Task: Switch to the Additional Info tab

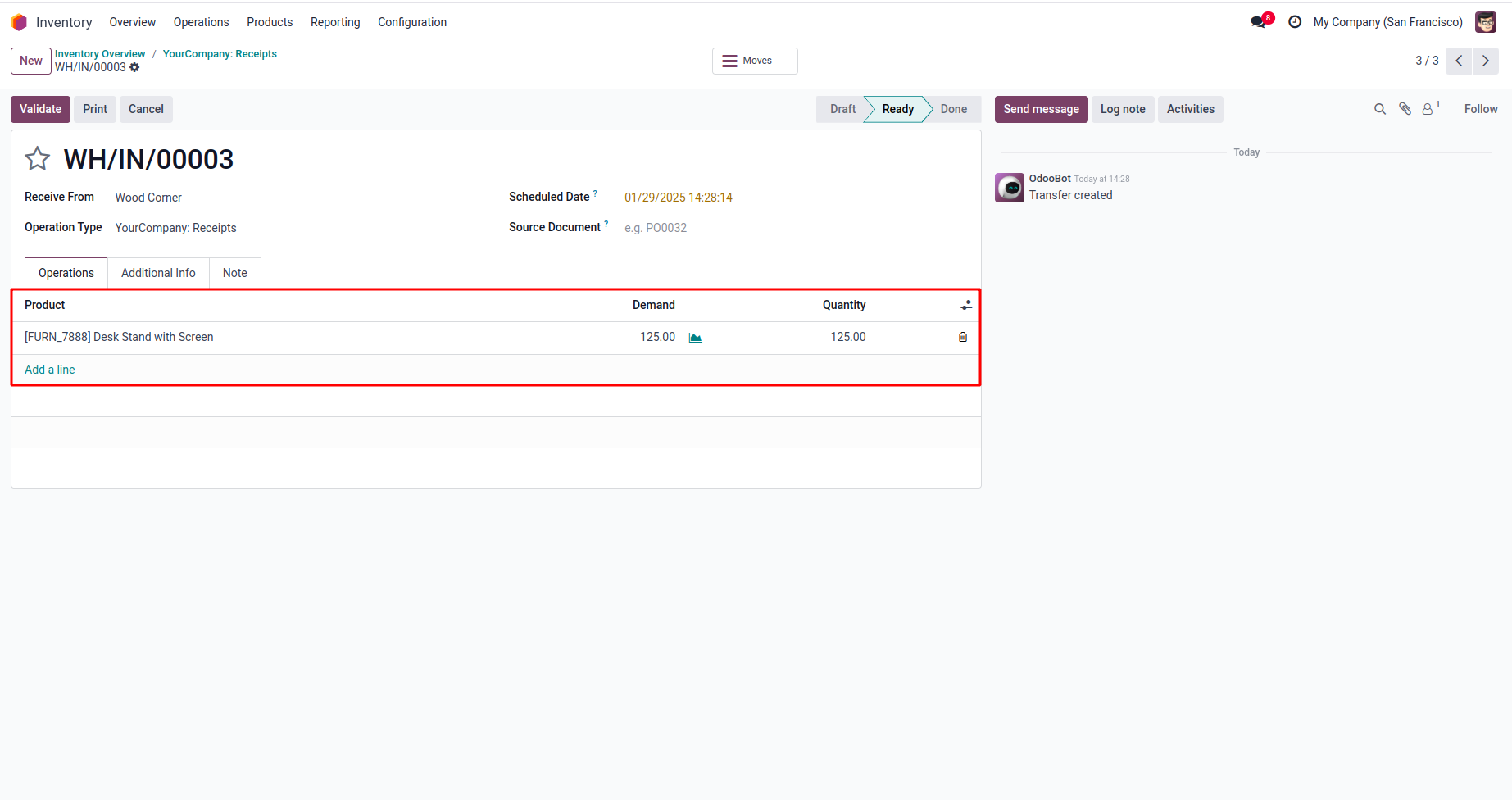Action: coord(158,273)
